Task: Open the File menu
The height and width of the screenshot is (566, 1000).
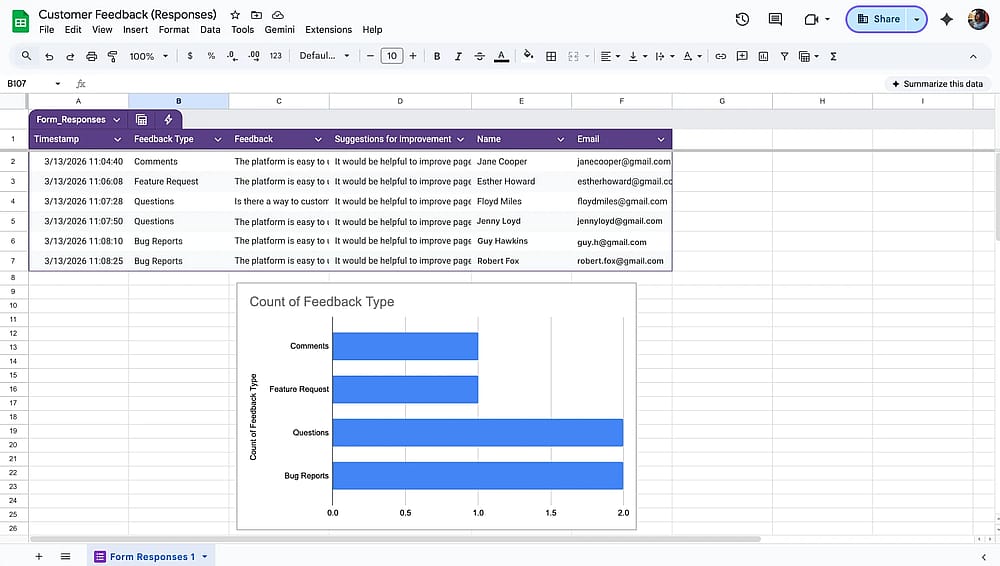Action: pyautogui.click(x=47, y=29)
